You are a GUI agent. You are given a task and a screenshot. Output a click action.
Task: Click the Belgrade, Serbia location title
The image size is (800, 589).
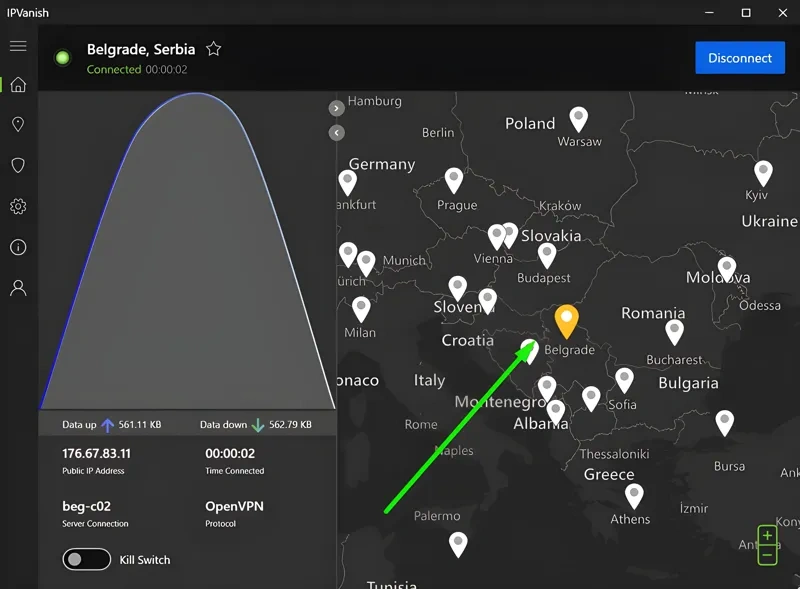pos(141,49)
